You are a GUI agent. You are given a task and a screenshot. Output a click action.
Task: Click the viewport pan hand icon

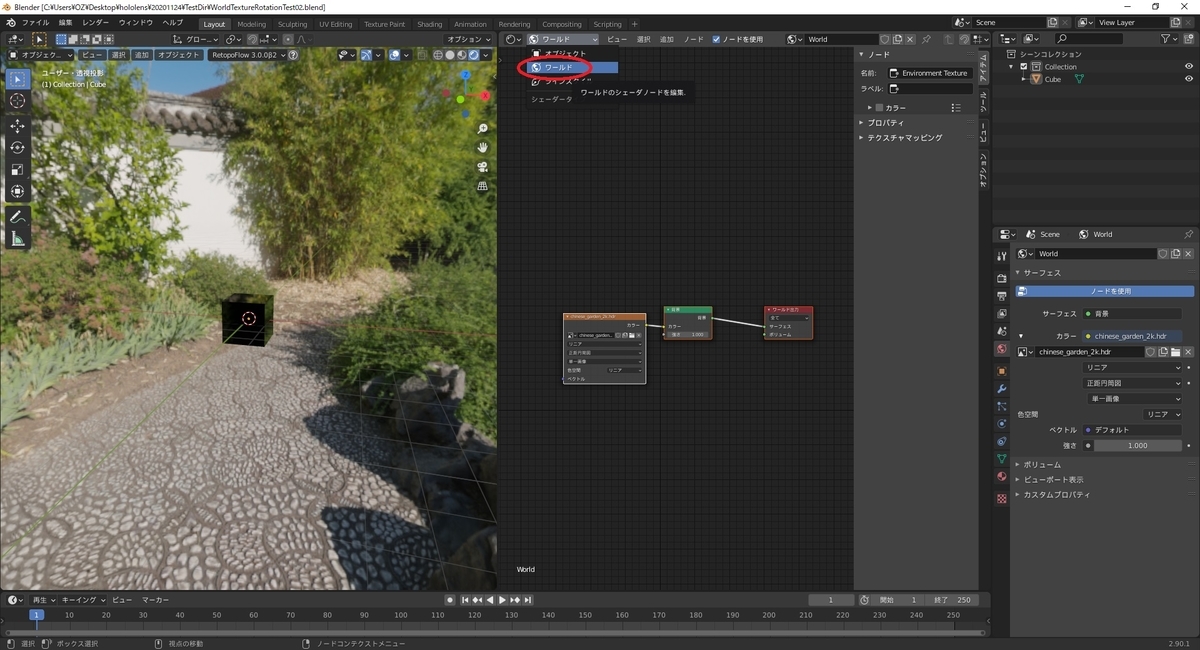point(483,148)
